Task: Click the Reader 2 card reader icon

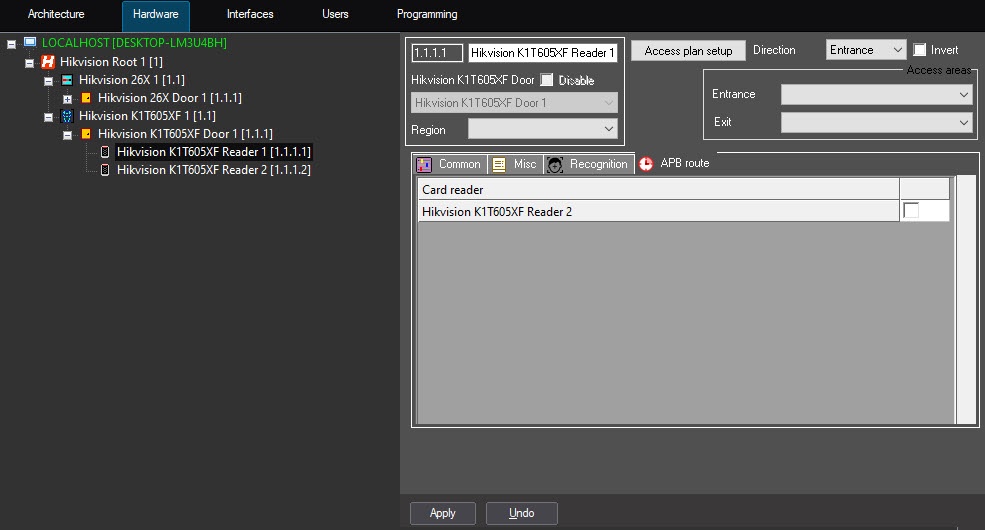Action: click(105, 170)
